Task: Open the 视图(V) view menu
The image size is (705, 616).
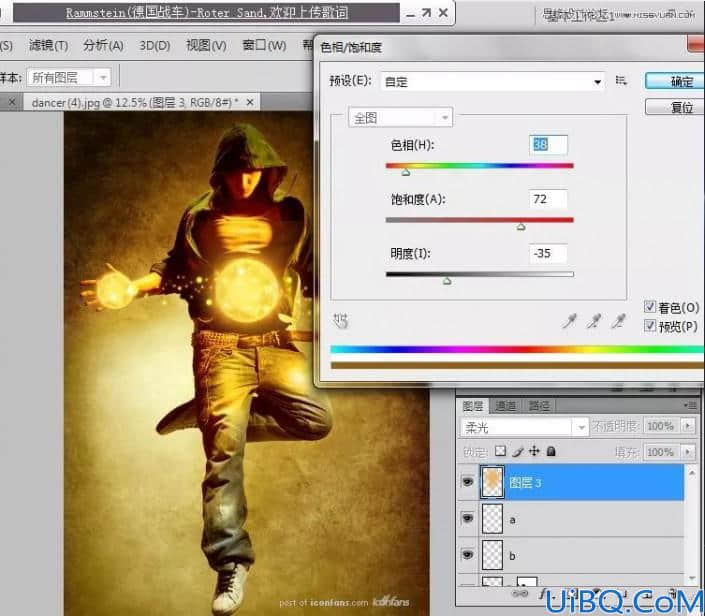Action: pos(206,45)
